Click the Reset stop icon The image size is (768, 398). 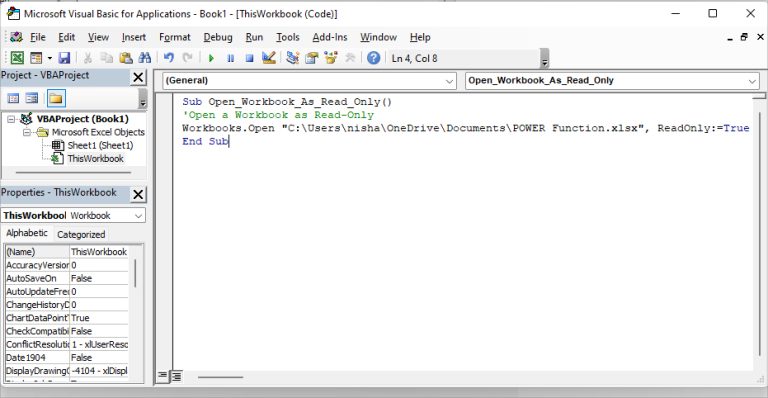point(249,58)
